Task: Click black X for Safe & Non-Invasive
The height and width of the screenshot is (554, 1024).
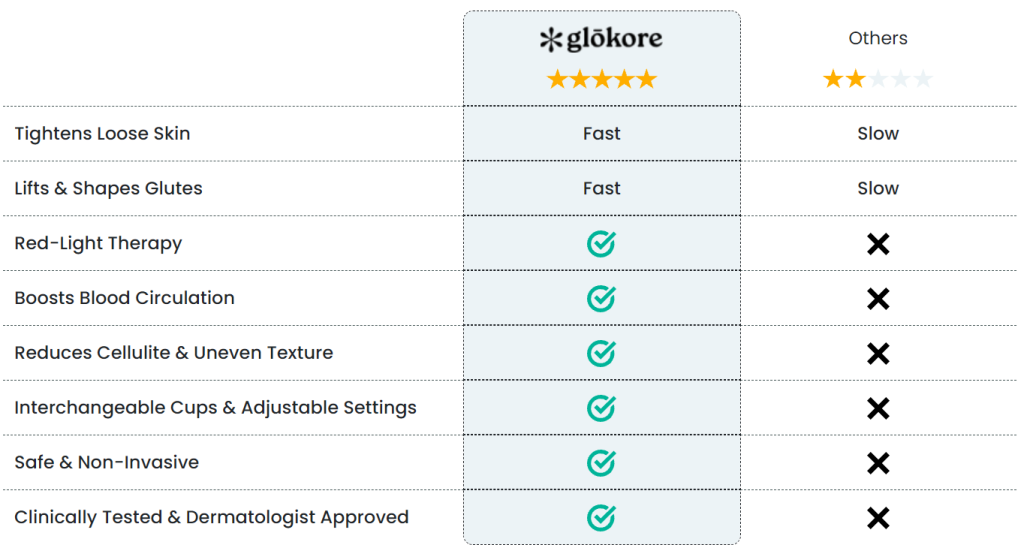Action: click(878, 464)
